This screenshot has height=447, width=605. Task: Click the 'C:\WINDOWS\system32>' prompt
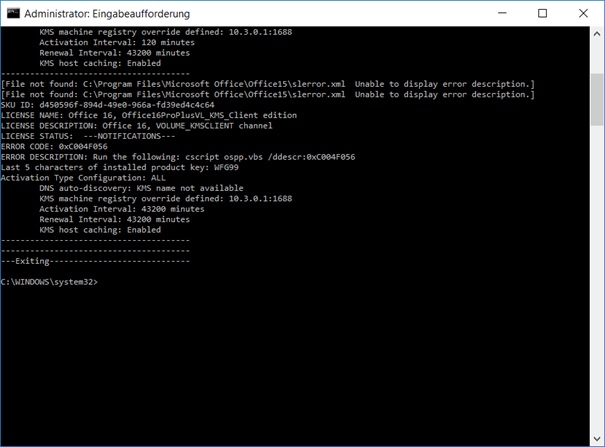click(x=49, y=282)
